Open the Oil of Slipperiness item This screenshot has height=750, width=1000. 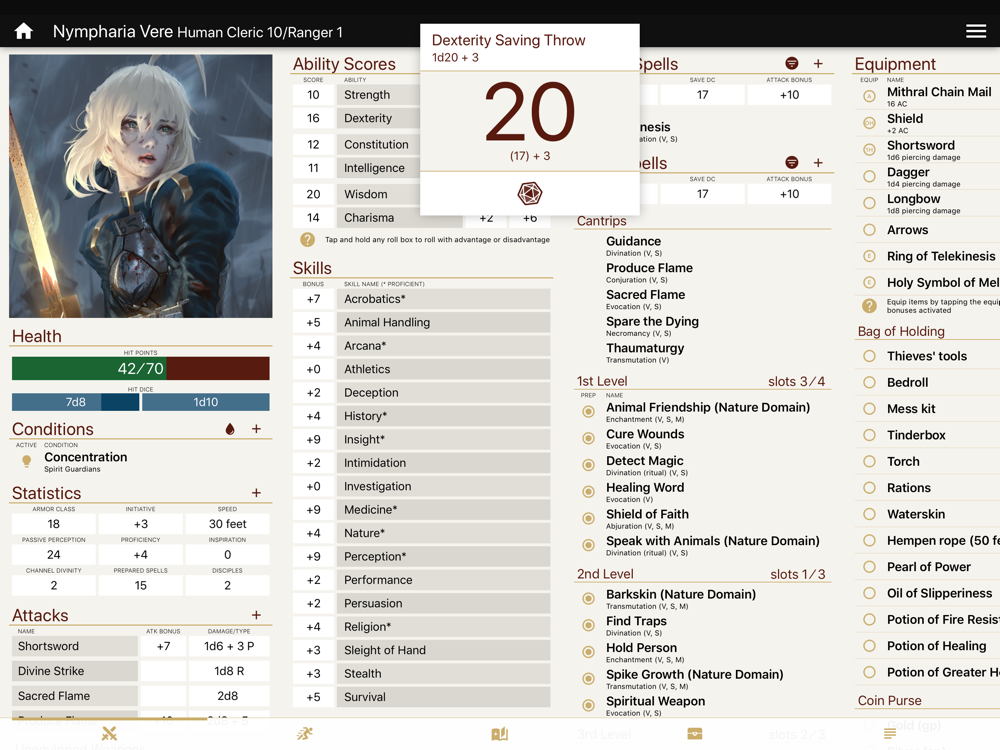tap(939, 594)
